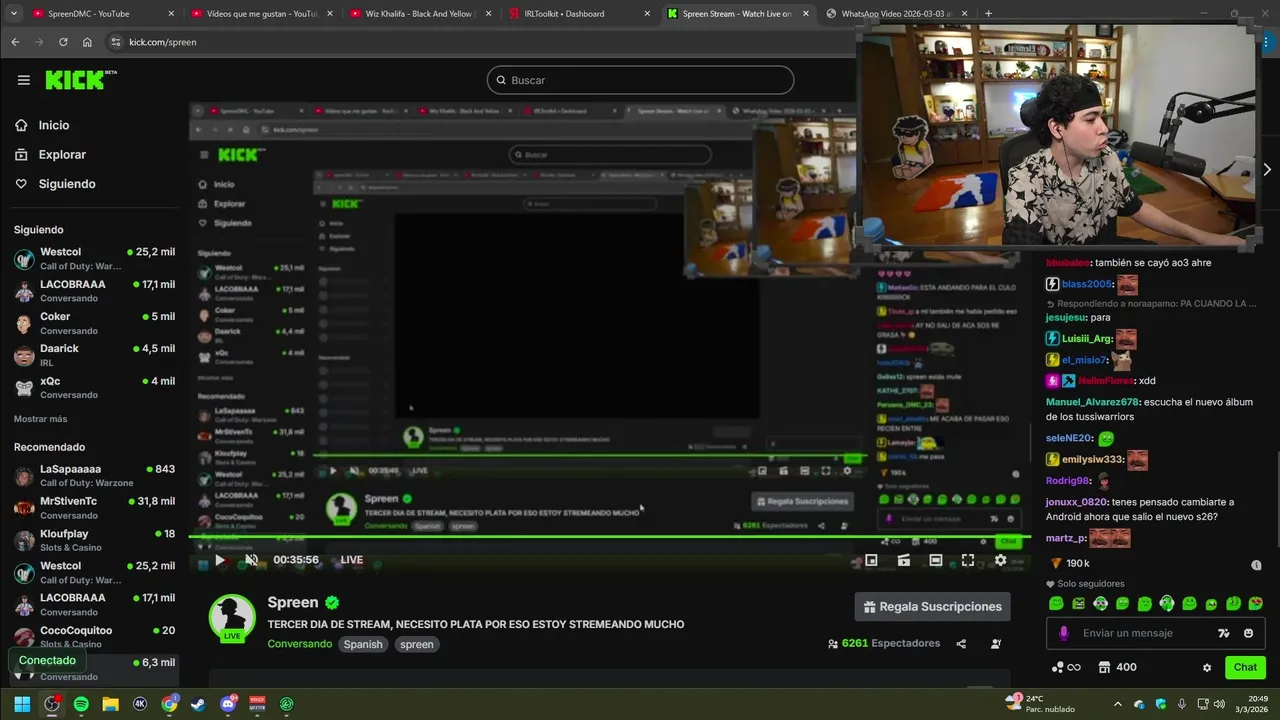Open Westcol channel under Siguiendo

tap(94, 259)
